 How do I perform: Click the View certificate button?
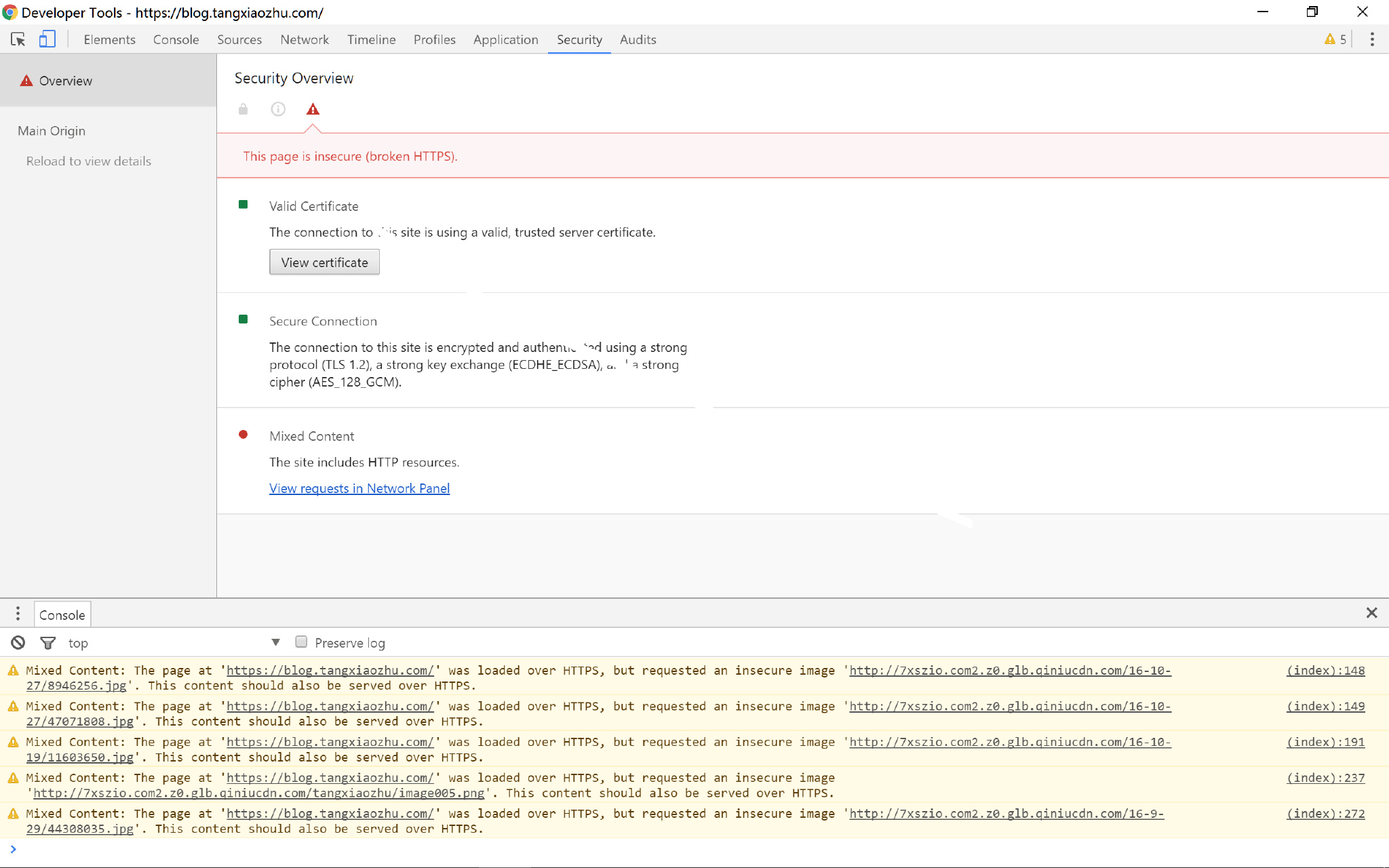pyautogui.click(x=324, y=262)
